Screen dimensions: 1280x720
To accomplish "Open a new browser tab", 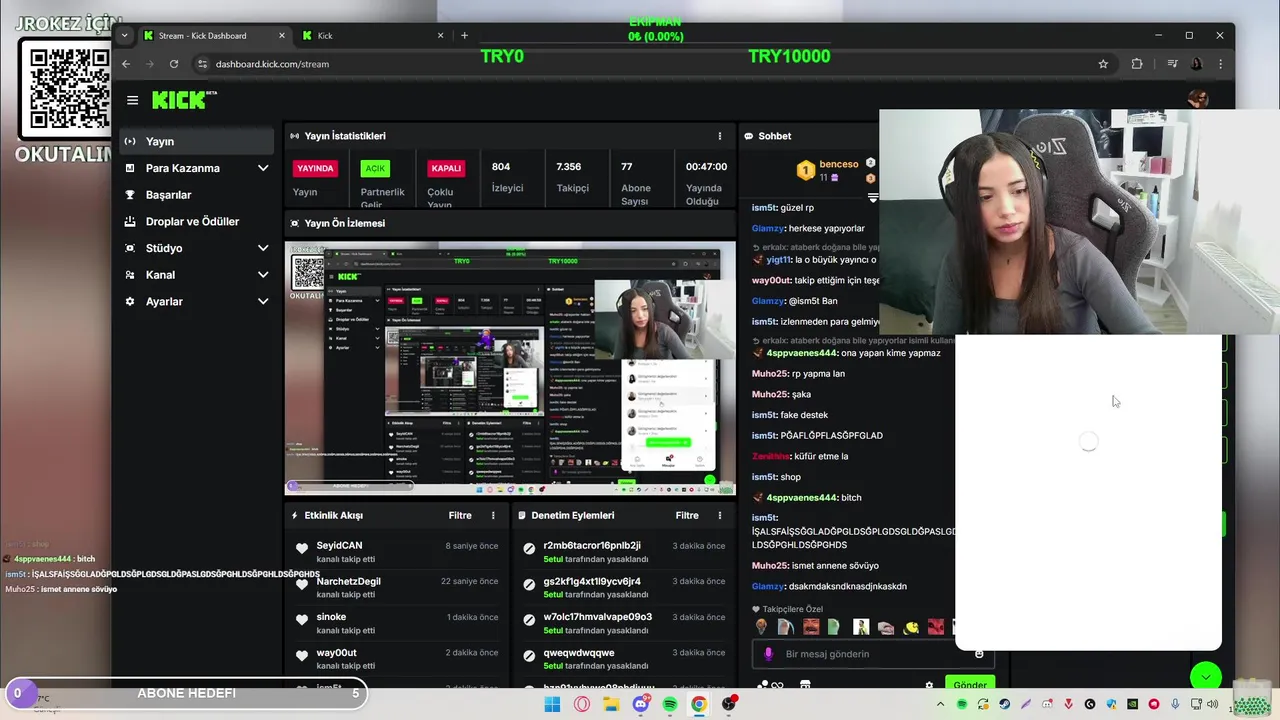I will point(464,36).
